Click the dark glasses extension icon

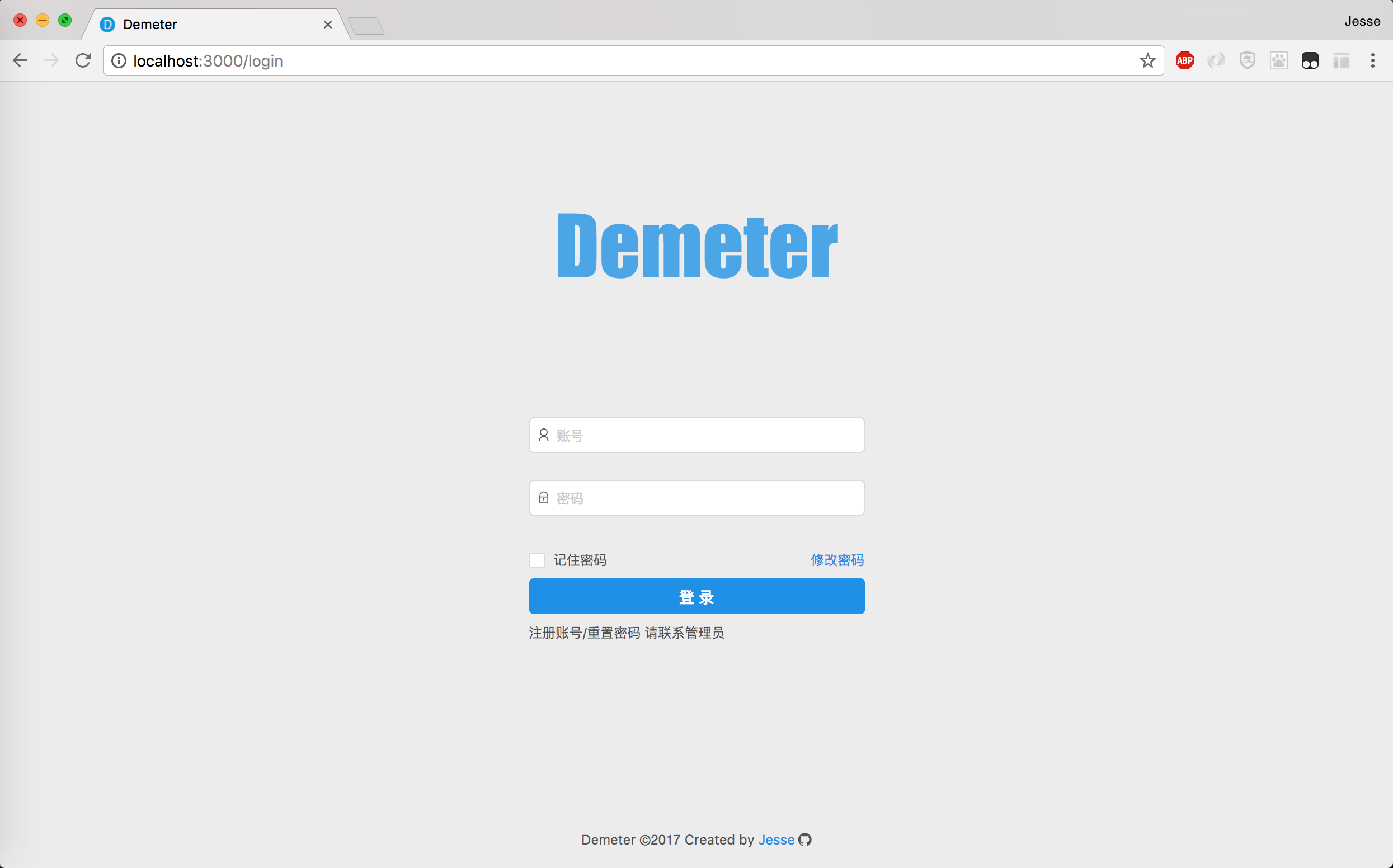(1310, 61)
